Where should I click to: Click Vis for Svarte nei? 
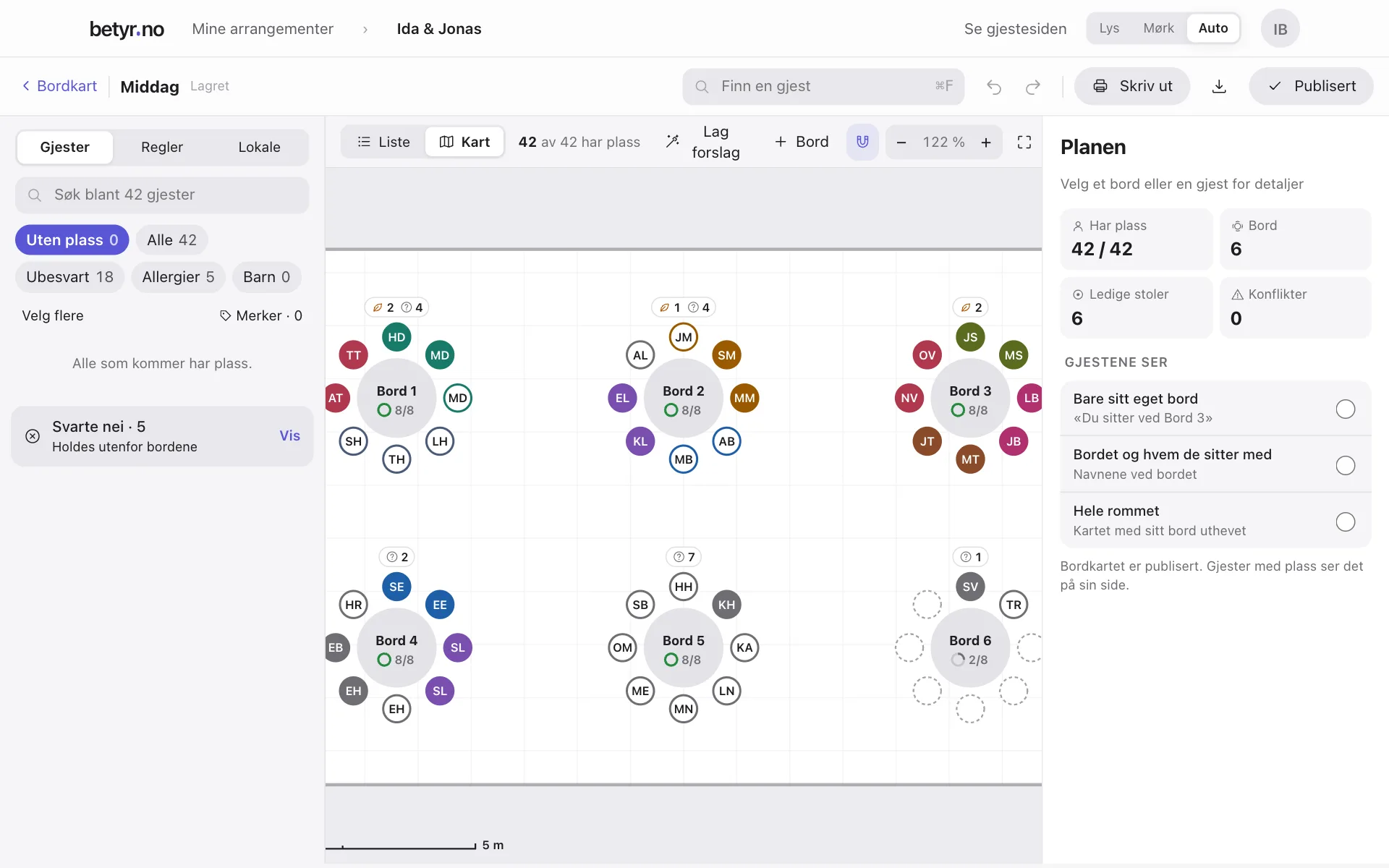289,435
